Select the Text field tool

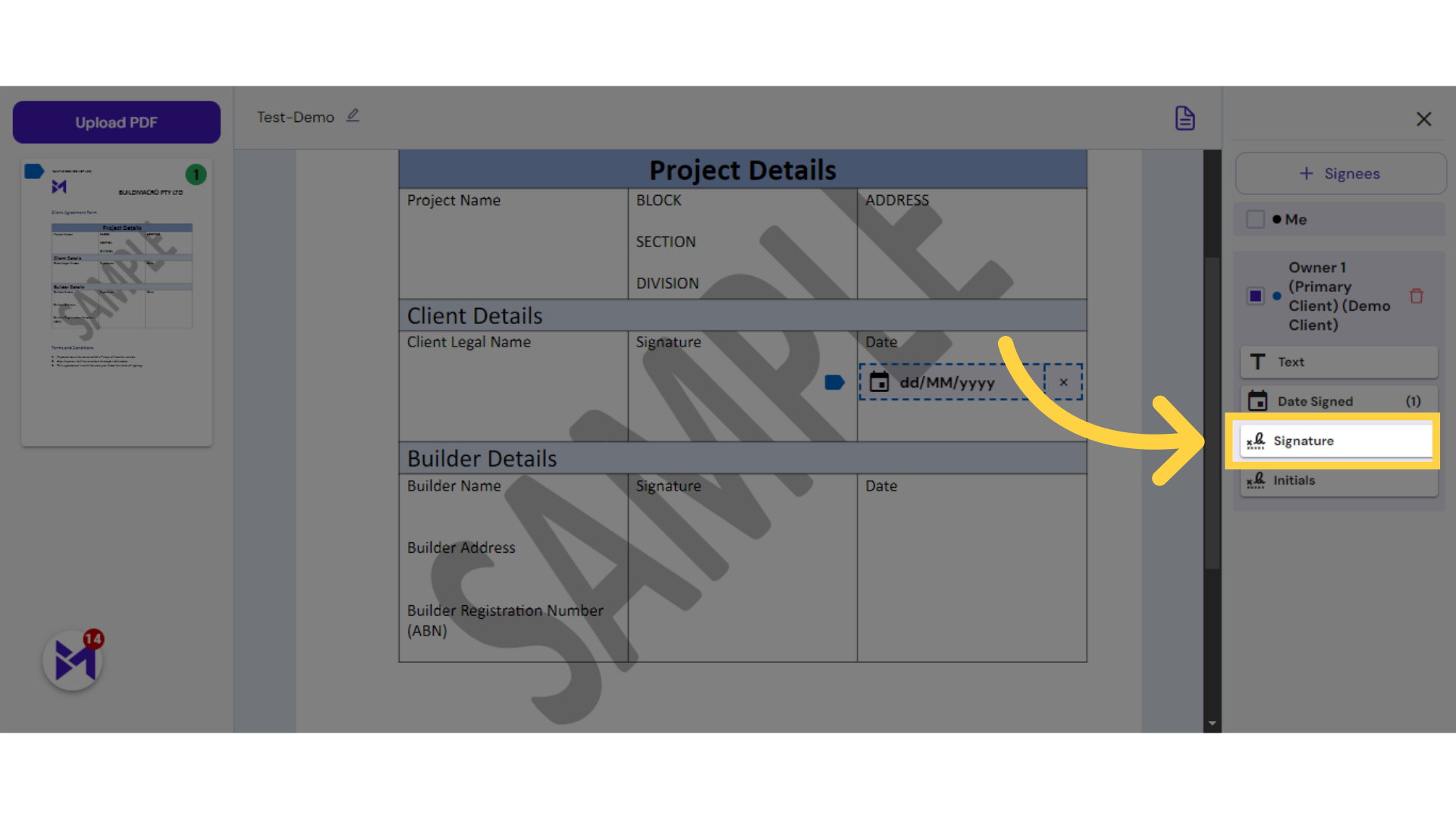click(1337, 362)
